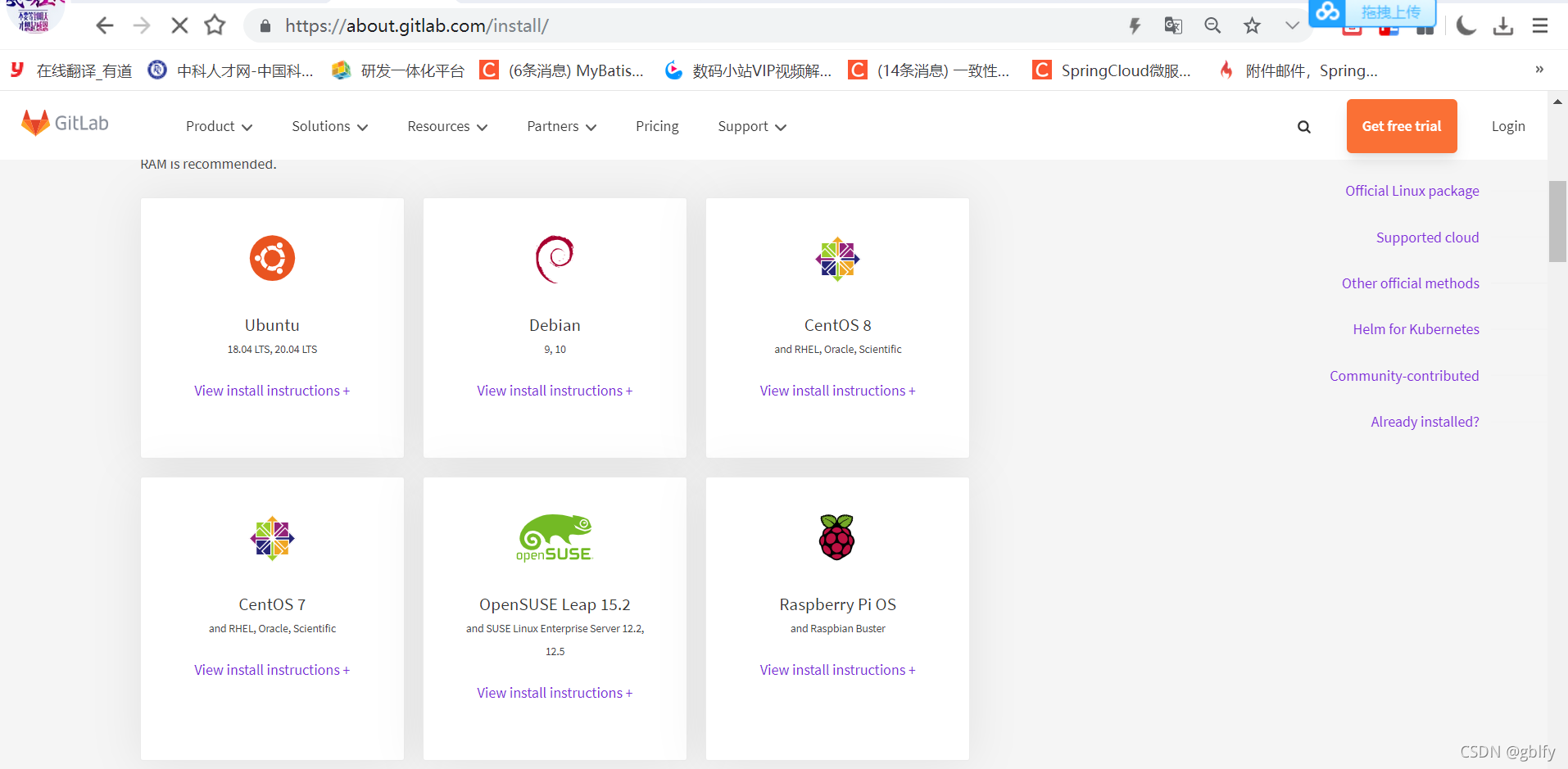Open the 附件邮件 Spring bookmark

point(1298,71)
